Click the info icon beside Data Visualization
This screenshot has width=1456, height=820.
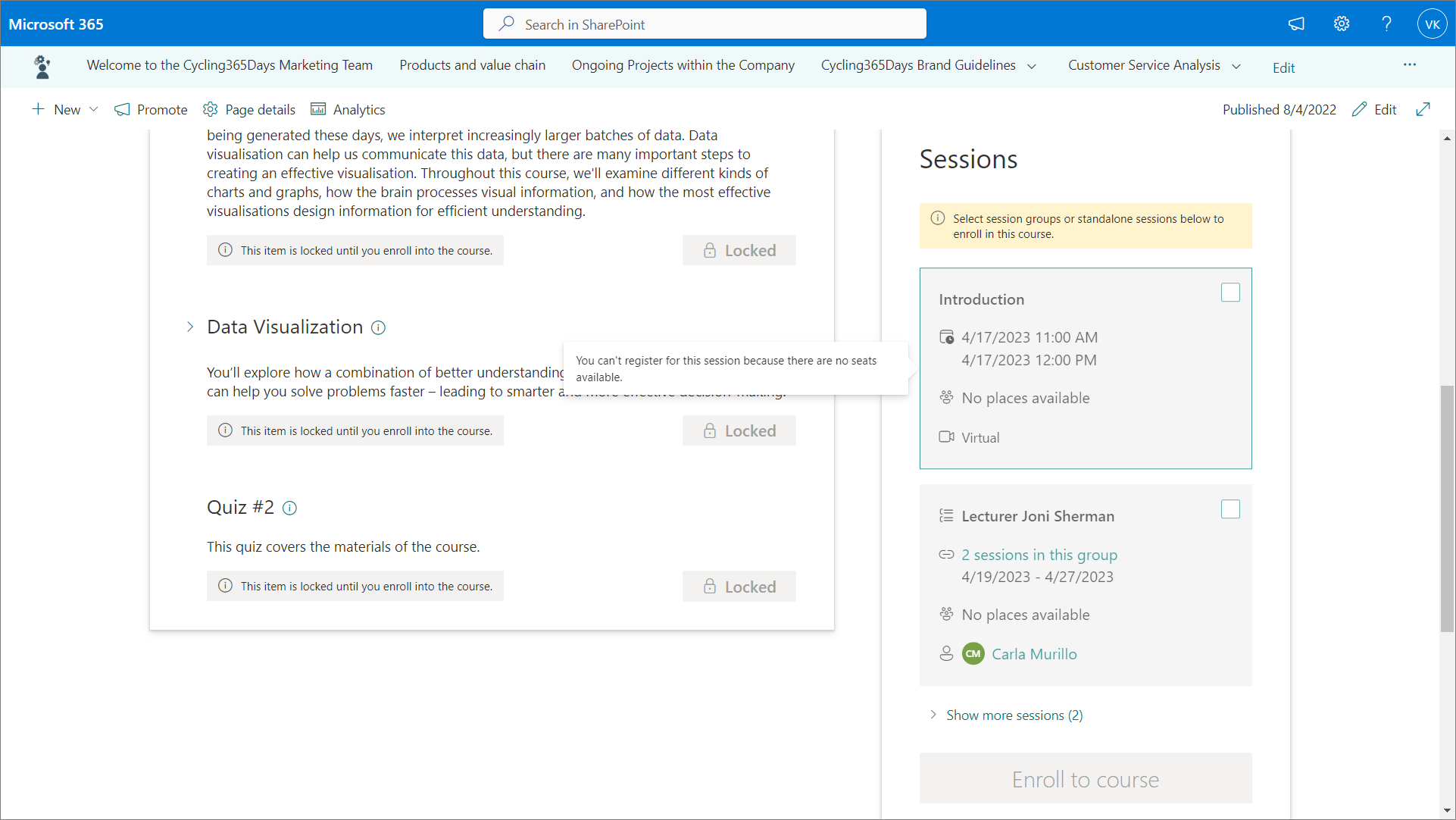click(378, 327)
